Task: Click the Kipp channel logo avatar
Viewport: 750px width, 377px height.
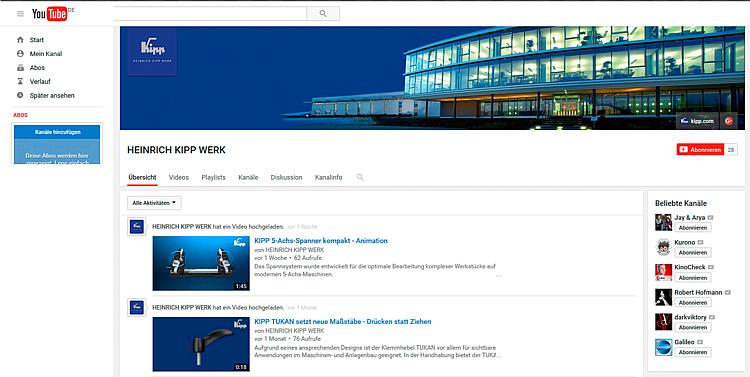Action: click(x=152, y=52)
